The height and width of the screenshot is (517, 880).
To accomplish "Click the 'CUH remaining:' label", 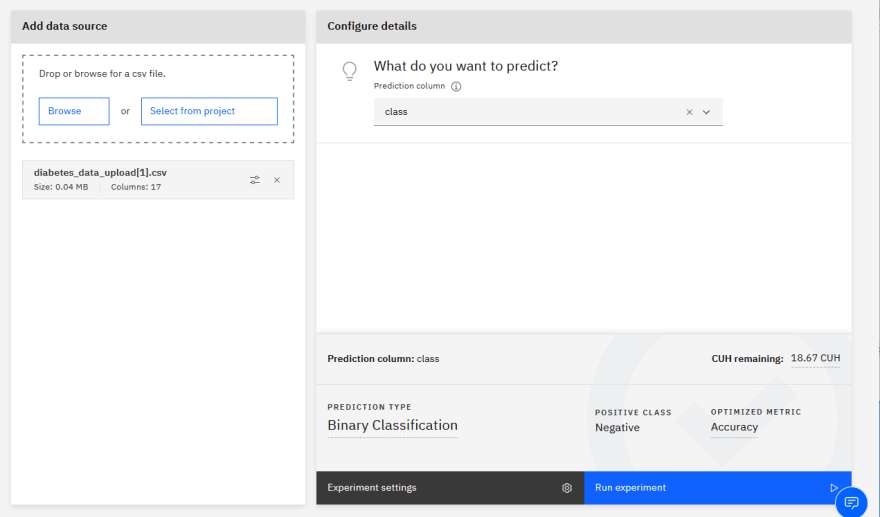I will [x=748, y=359].
